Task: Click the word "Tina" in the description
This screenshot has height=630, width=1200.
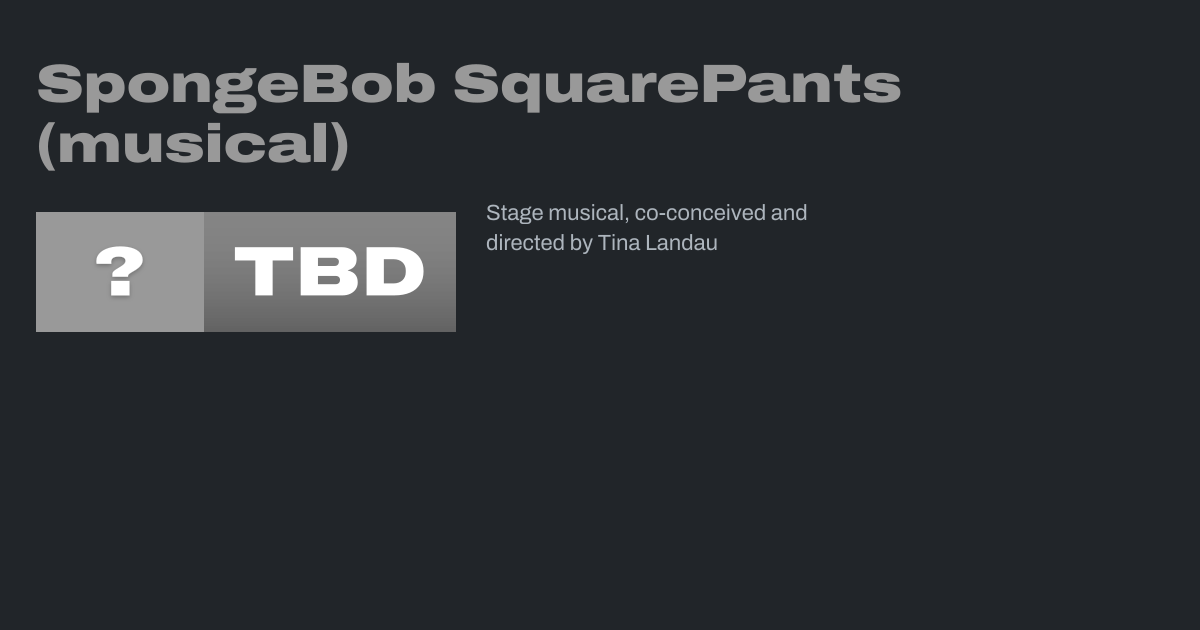Action: (618, 243)
